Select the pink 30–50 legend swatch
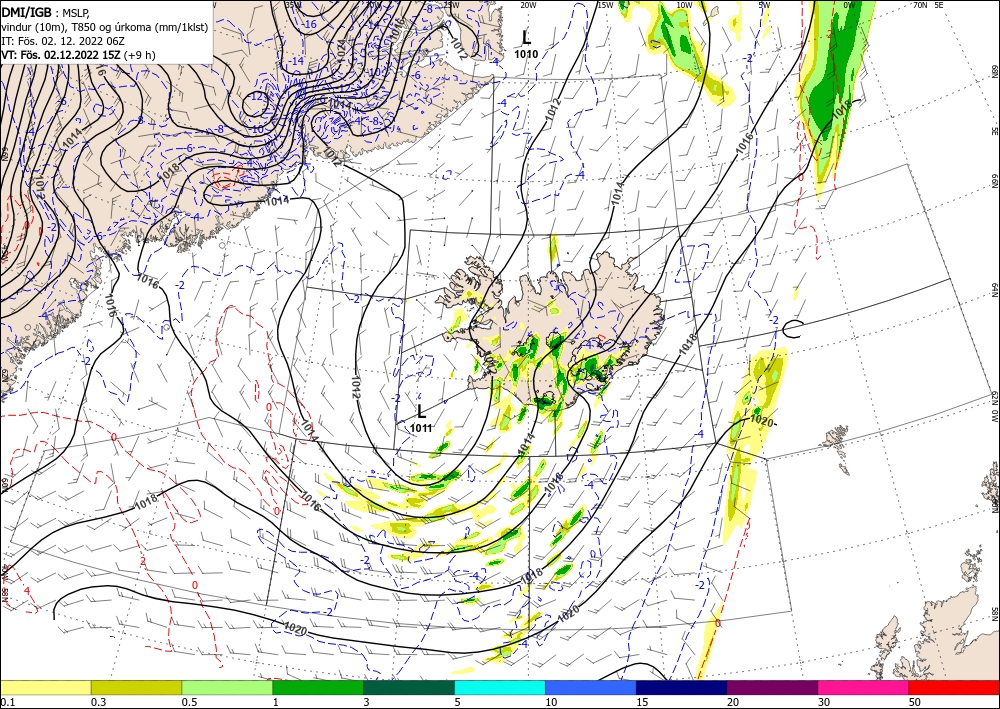The image size is (1000, 709). pos(864,687)
